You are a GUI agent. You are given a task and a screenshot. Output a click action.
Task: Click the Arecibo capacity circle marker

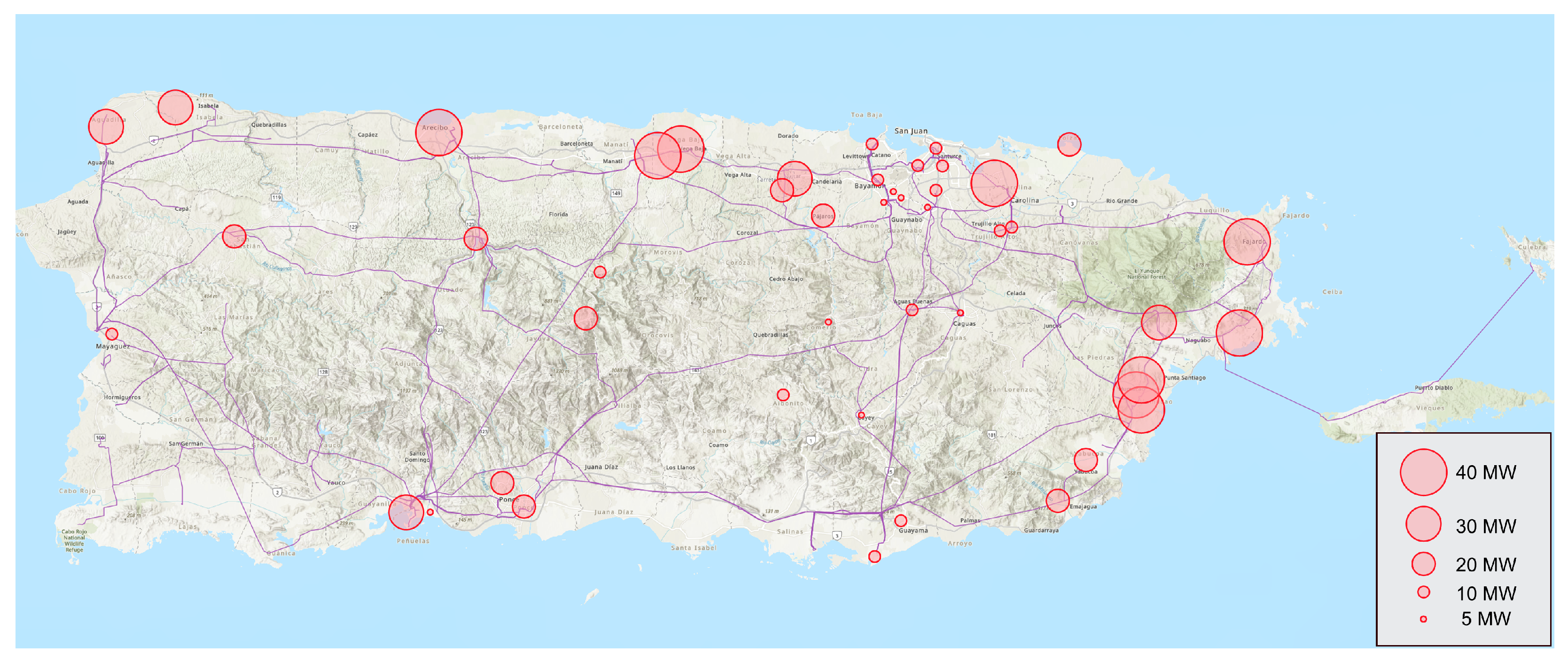(x=438, y=132)
